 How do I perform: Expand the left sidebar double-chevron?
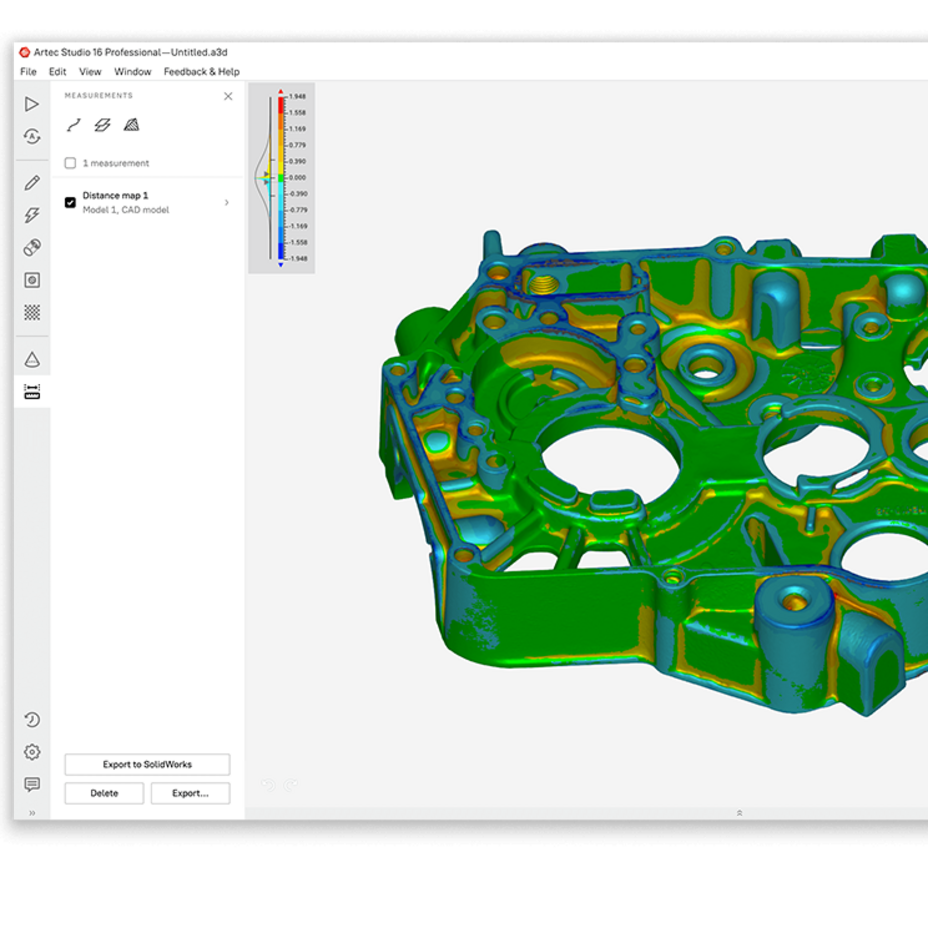click(32, 813)
